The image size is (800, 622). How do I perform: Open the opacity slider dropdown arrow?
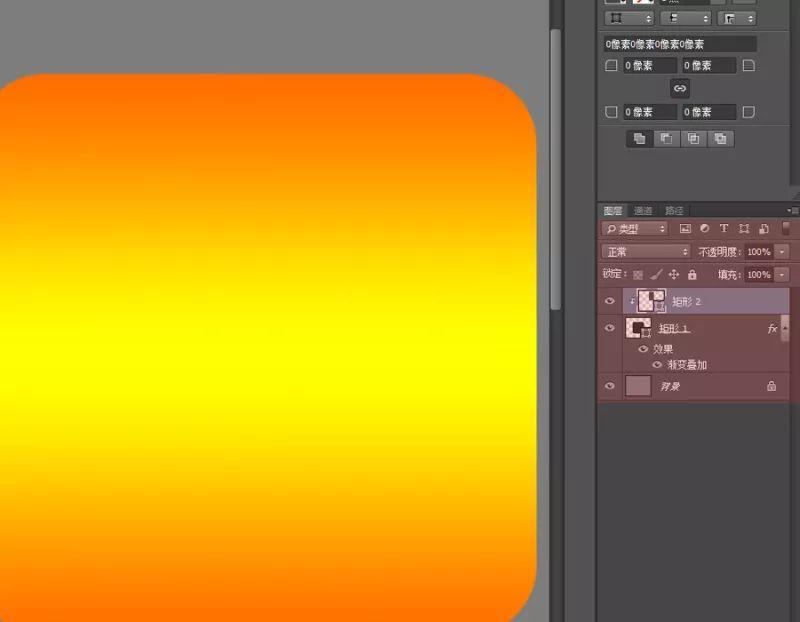tap(782, 252)
